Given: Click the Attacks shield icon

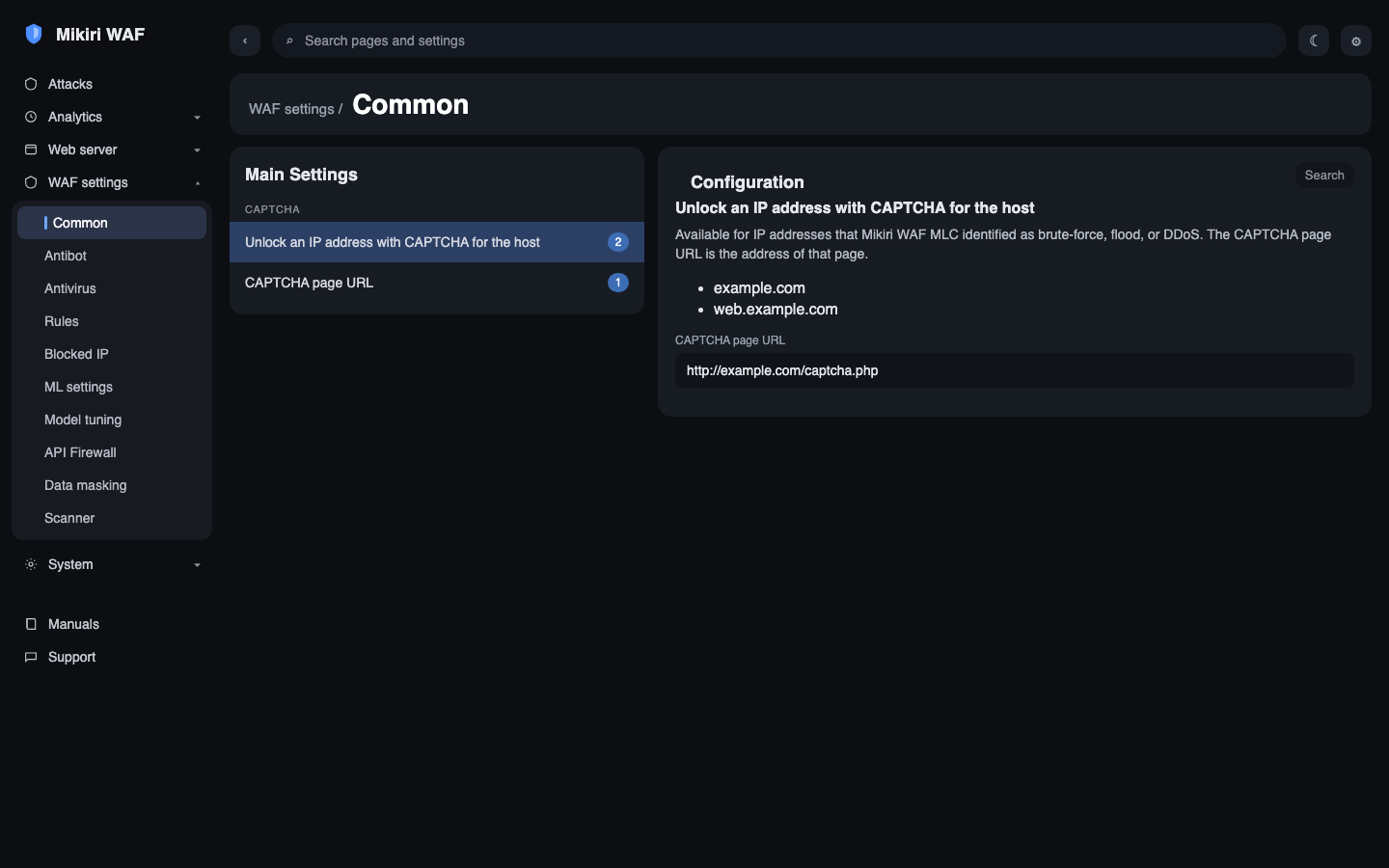Looking at the screenshot, I should tap(31, 84).
